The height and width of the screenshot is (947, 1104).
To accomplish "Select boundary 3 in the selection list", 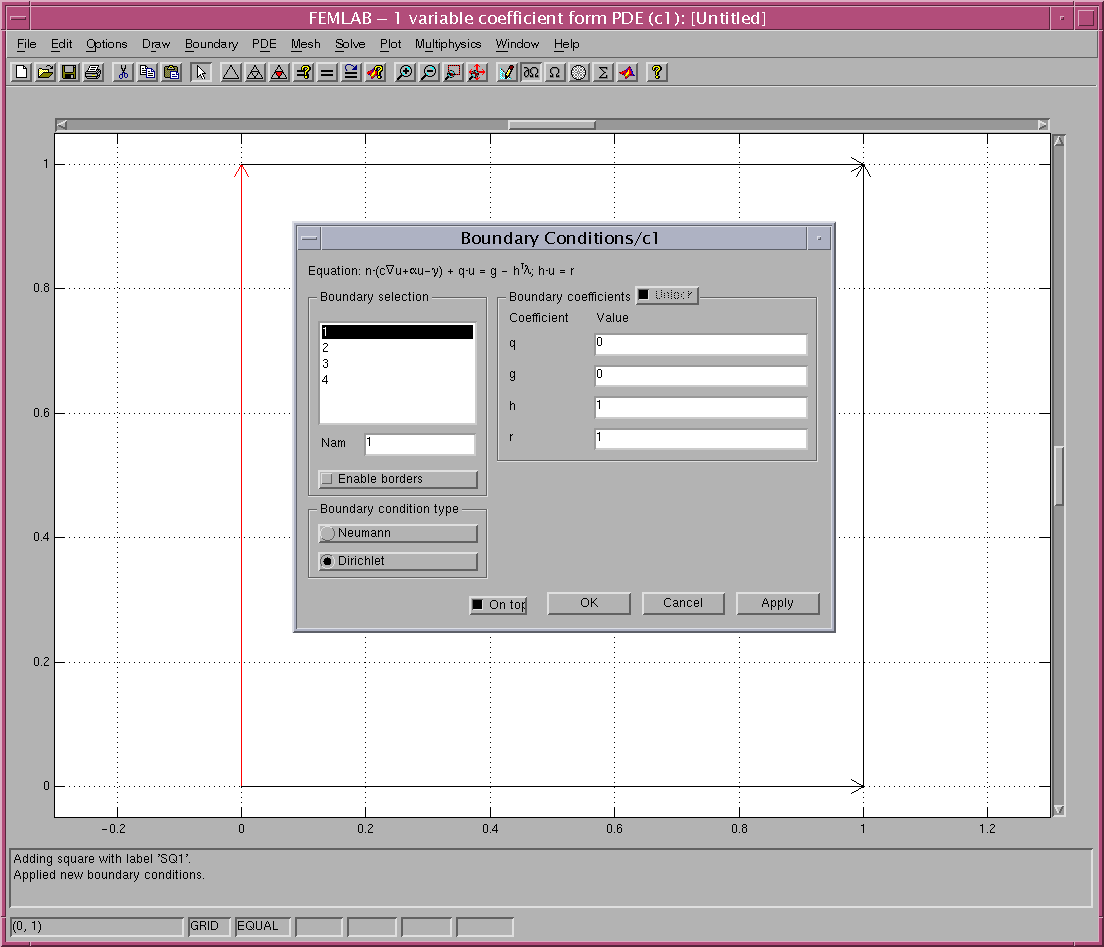I will tap(397, 364).
